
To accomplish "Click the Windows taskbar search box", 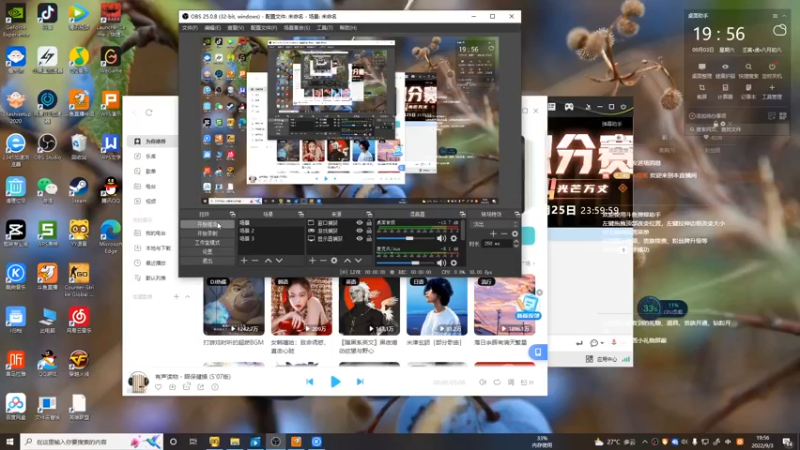I will (x=92, y=442).
